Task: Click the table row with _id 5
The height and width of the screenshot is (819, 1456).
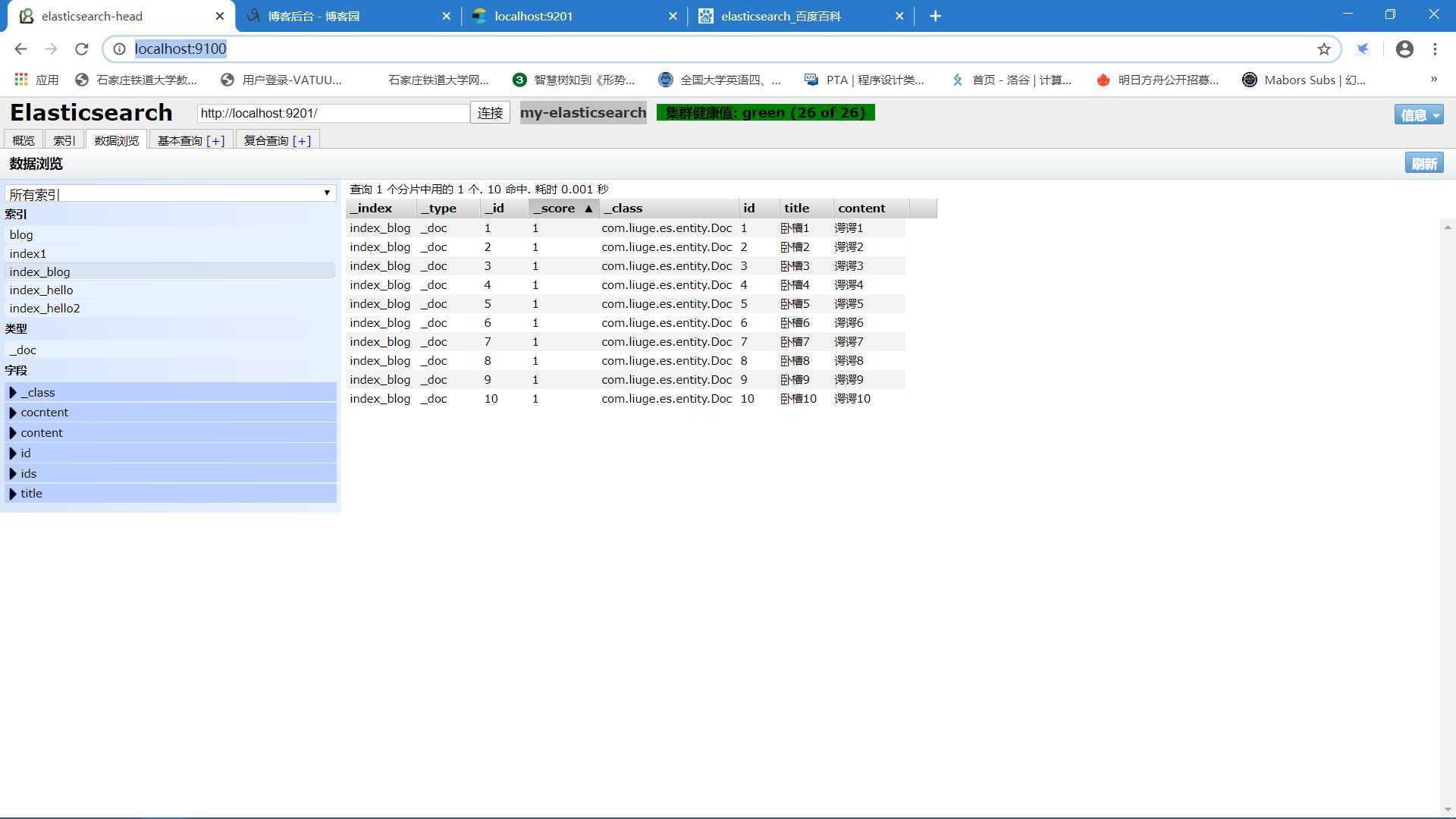Action: click(626, 304)
